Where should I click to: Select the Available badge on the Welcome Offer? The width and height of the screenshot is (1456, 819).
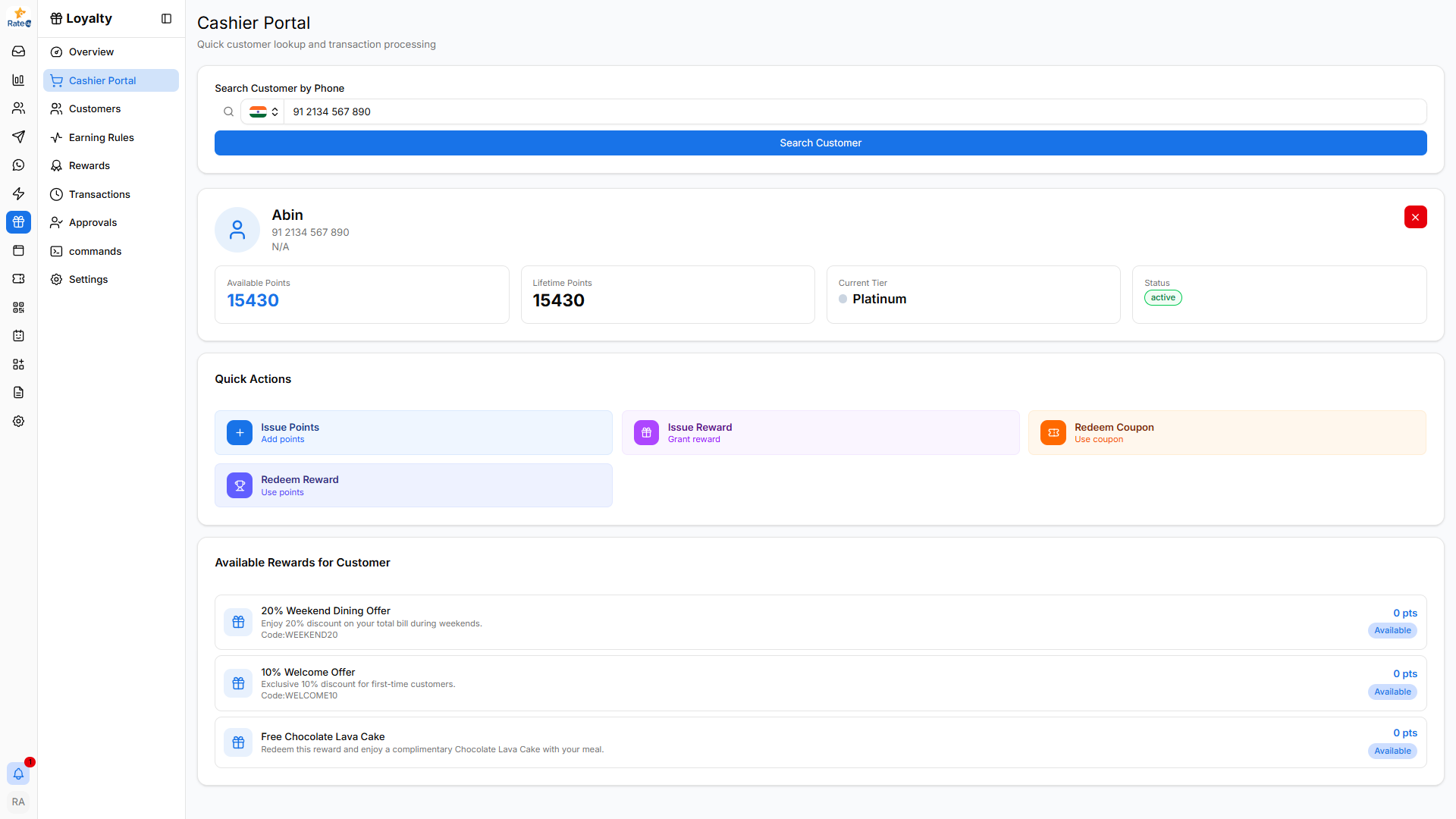(1392, 692)
